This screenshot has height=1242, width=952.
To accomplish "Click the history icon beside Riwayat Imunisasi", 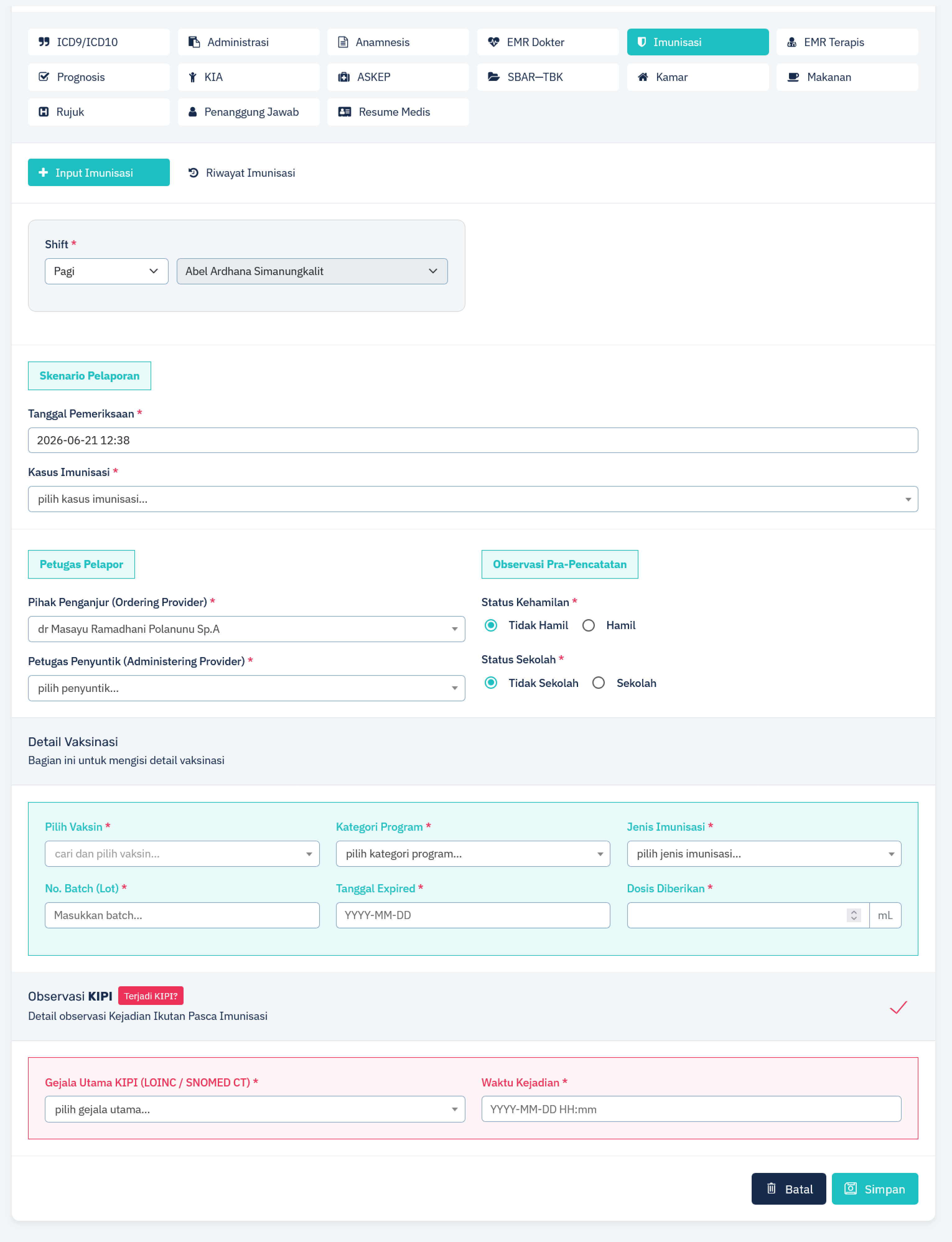I will click(193, 173).
